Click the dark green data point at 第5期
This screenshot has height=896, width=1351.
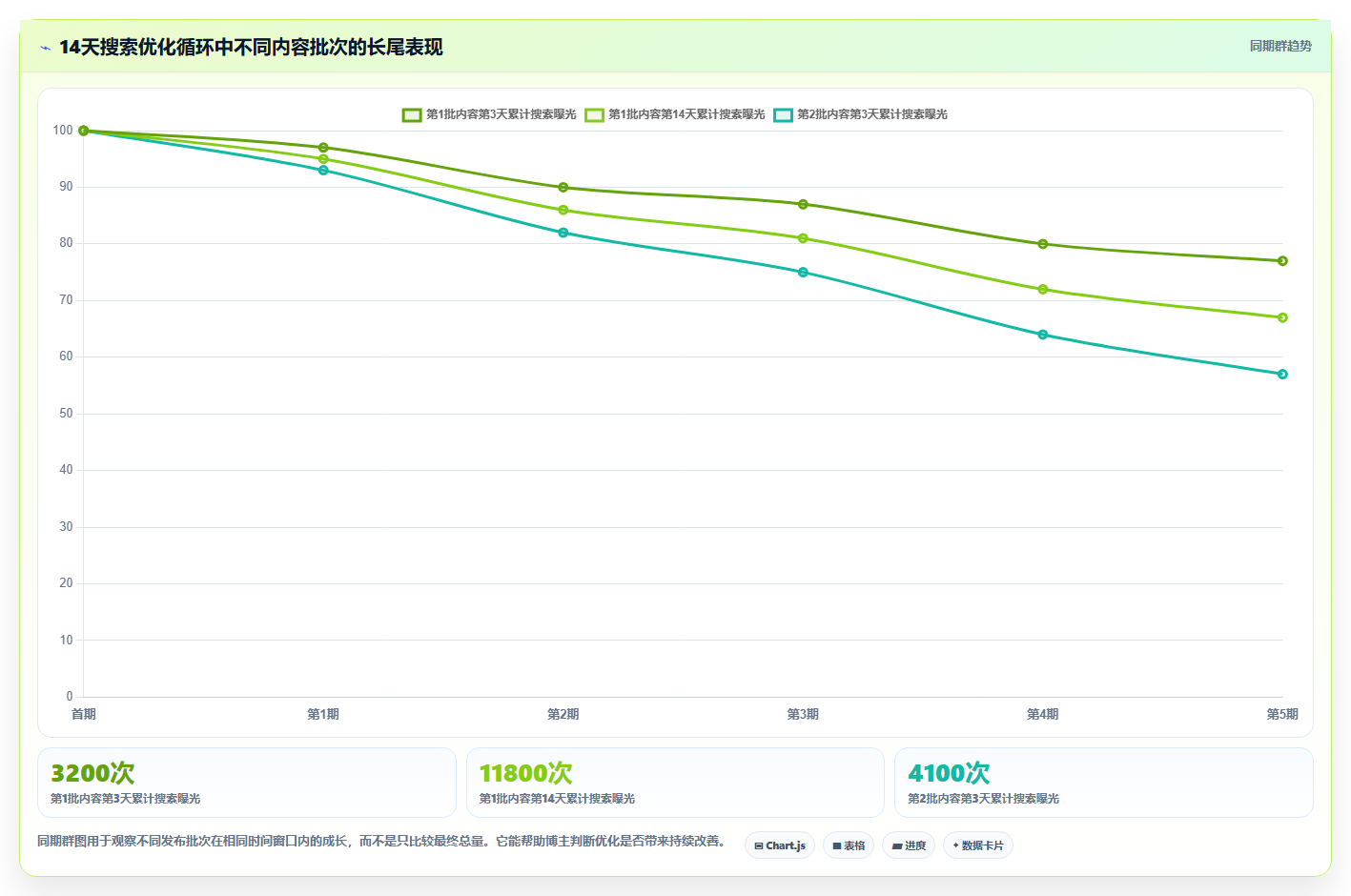pos(1282,261)
